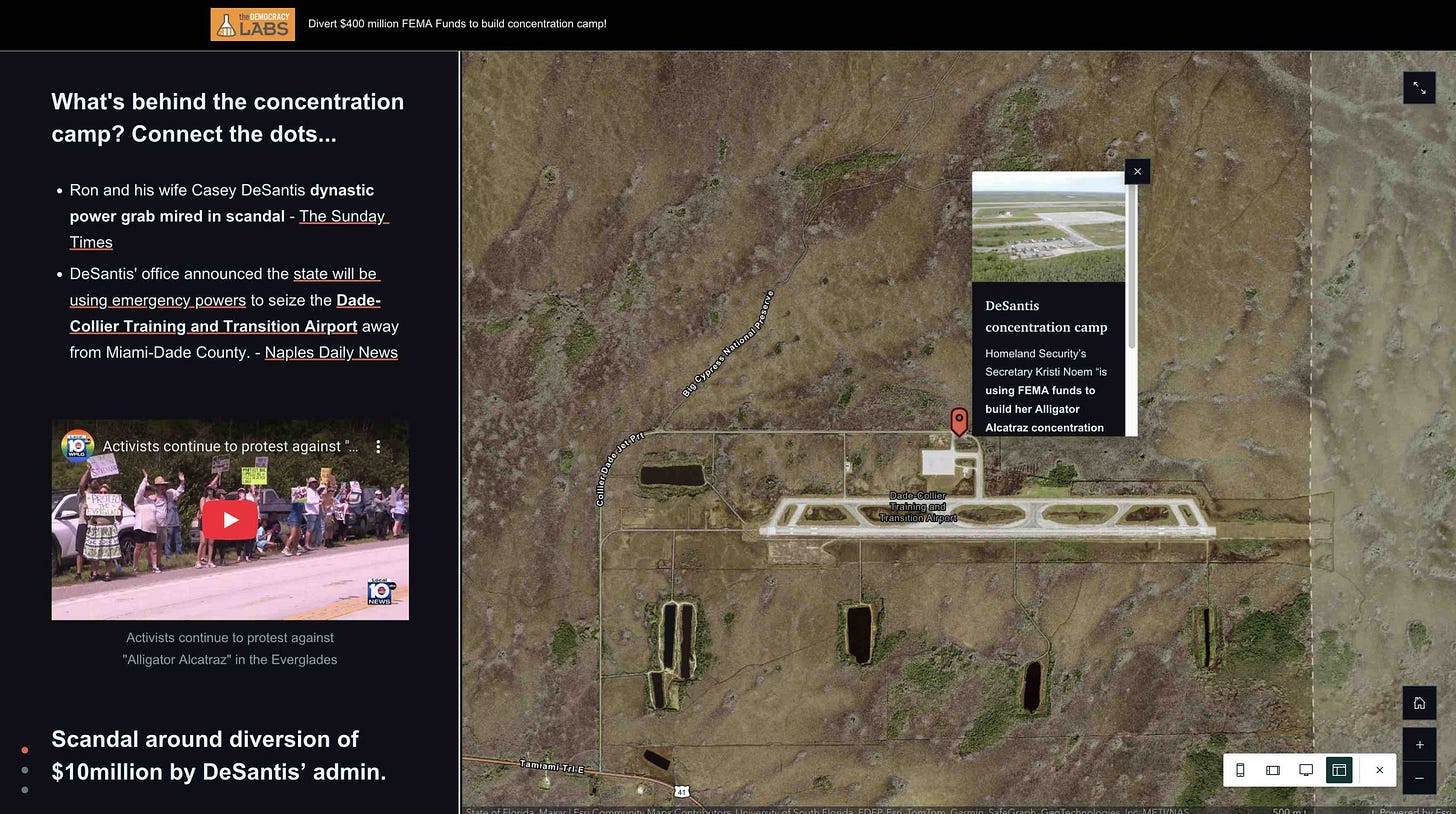The image size is (1456, 814).
Task: Open video title 'Activists continue to protest against'
Action: point(230,446)
